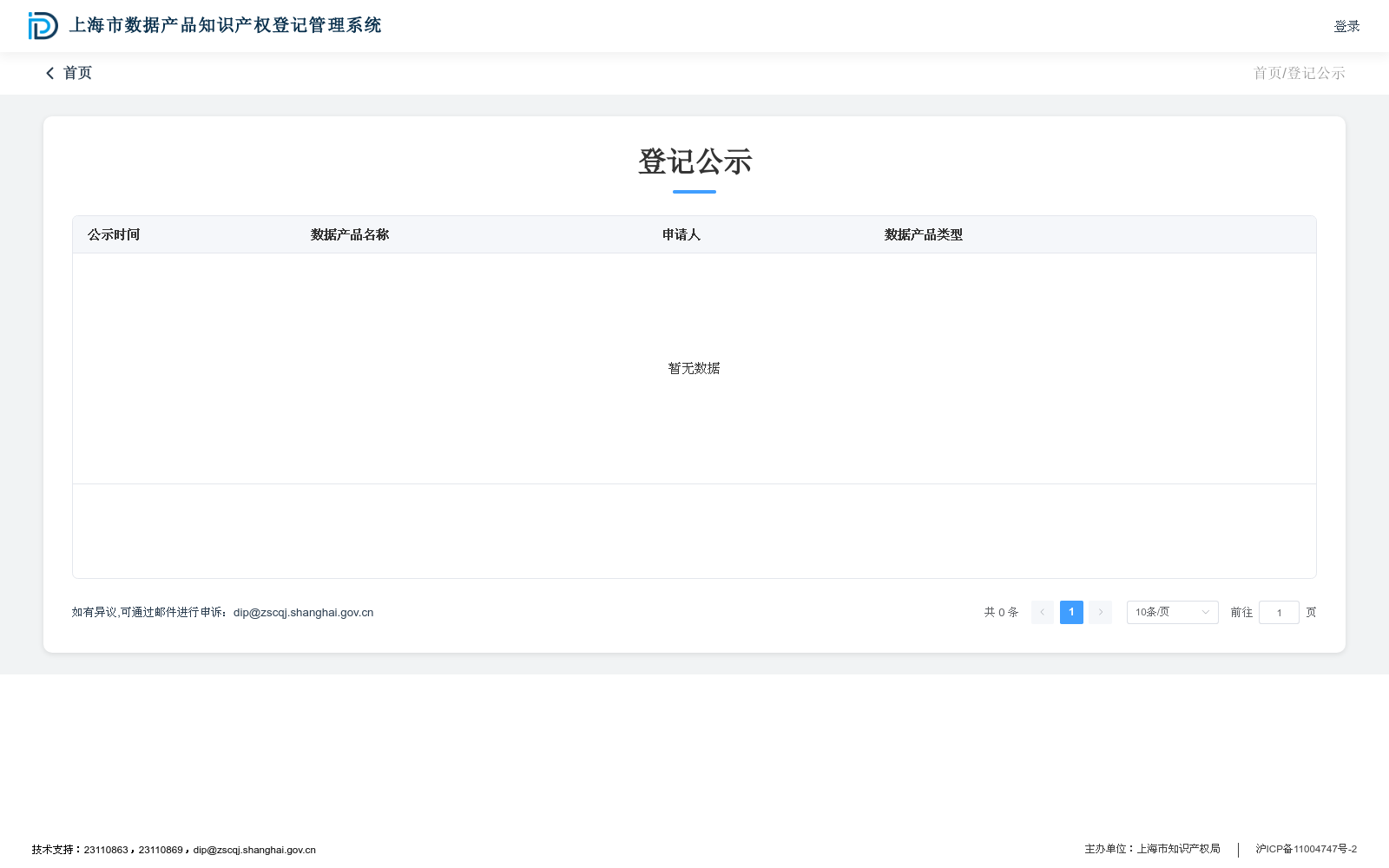Click the 共 0 条 total count text
Image resolution: width=1389 pixels, height=868 pixels.
point(1001,612)
